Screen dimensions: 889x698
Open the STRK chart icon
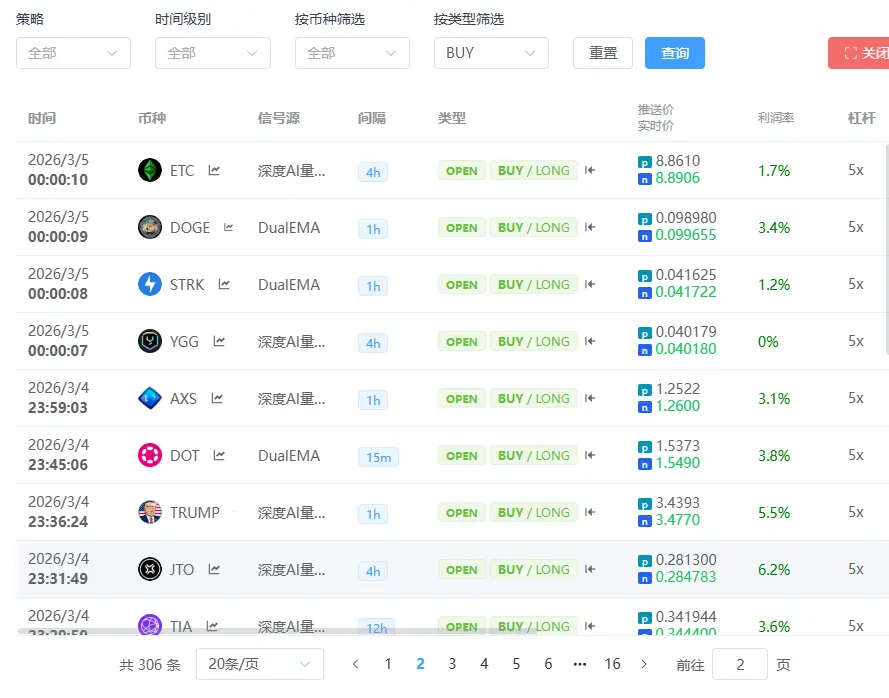tap(224, 284)
